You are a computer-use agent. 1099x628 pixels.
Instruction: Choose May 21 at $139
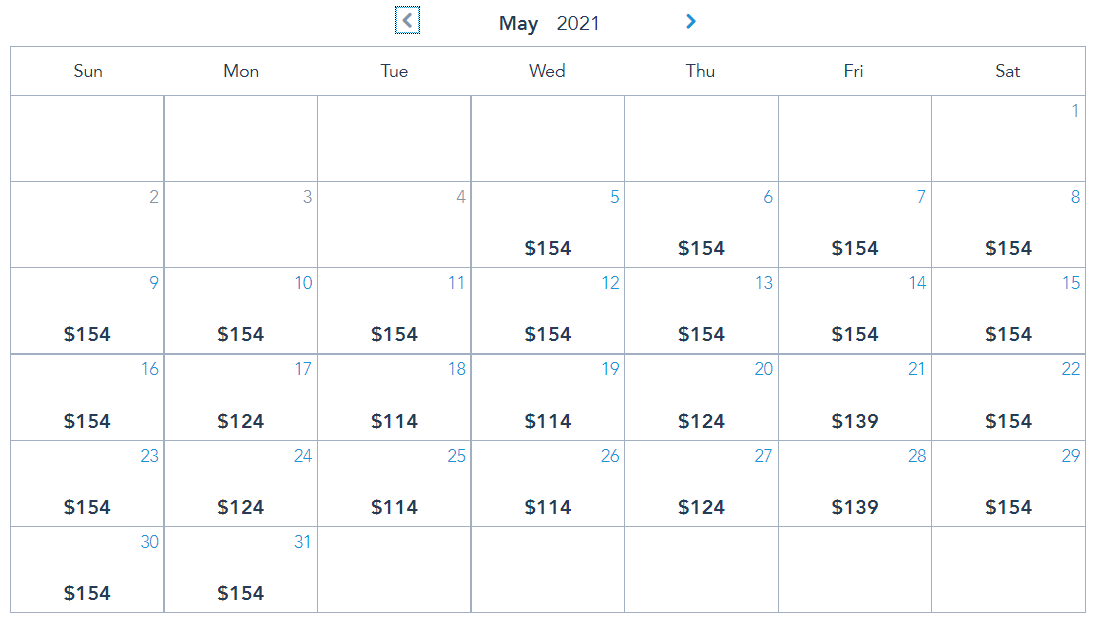855,397
